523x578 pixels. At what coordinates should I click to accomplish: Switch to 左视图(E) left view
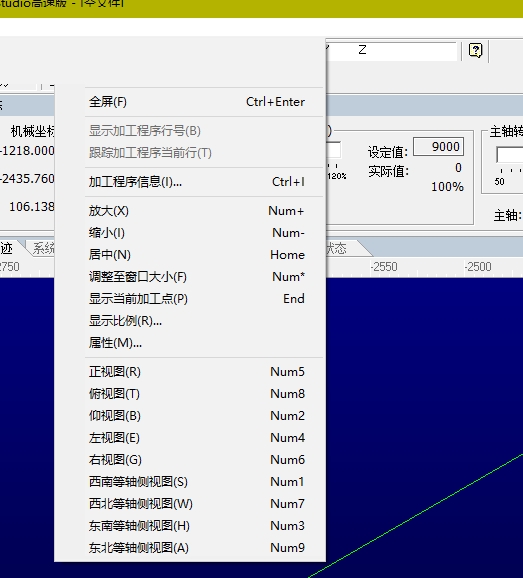197,438
